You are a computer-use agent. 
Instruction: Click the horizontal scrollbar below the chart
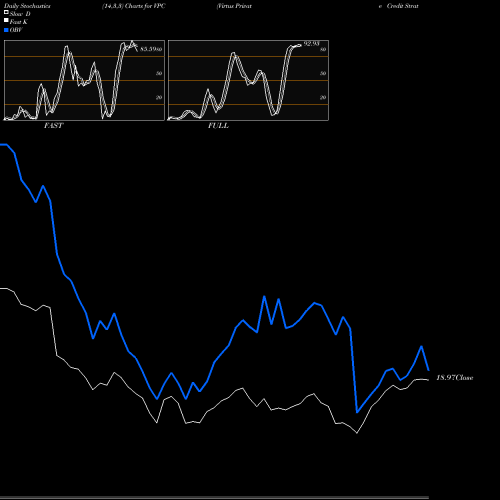point(214,498)
